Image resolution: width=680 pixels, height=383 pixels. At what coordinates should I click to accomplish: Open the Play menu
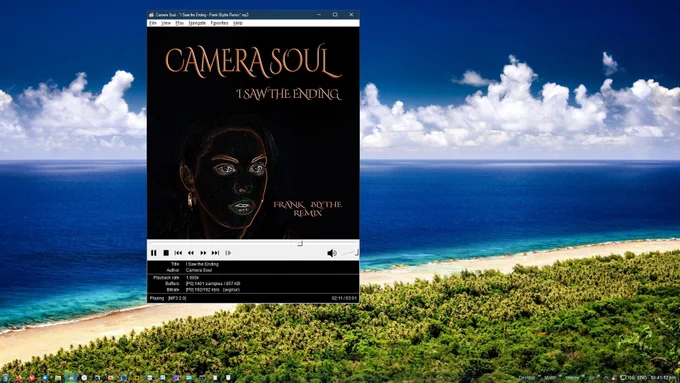(180, 23)
